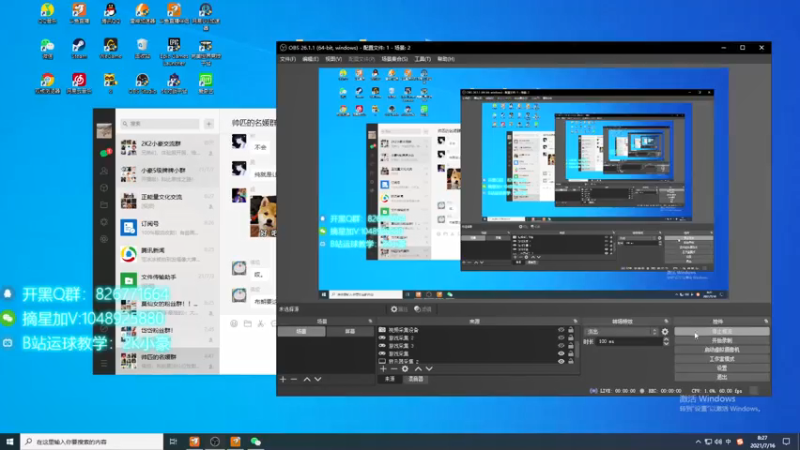Open the WeChat menu hamburger icon
The width and height of the screenshot is (800, 450).
click(x=104, y=363)
